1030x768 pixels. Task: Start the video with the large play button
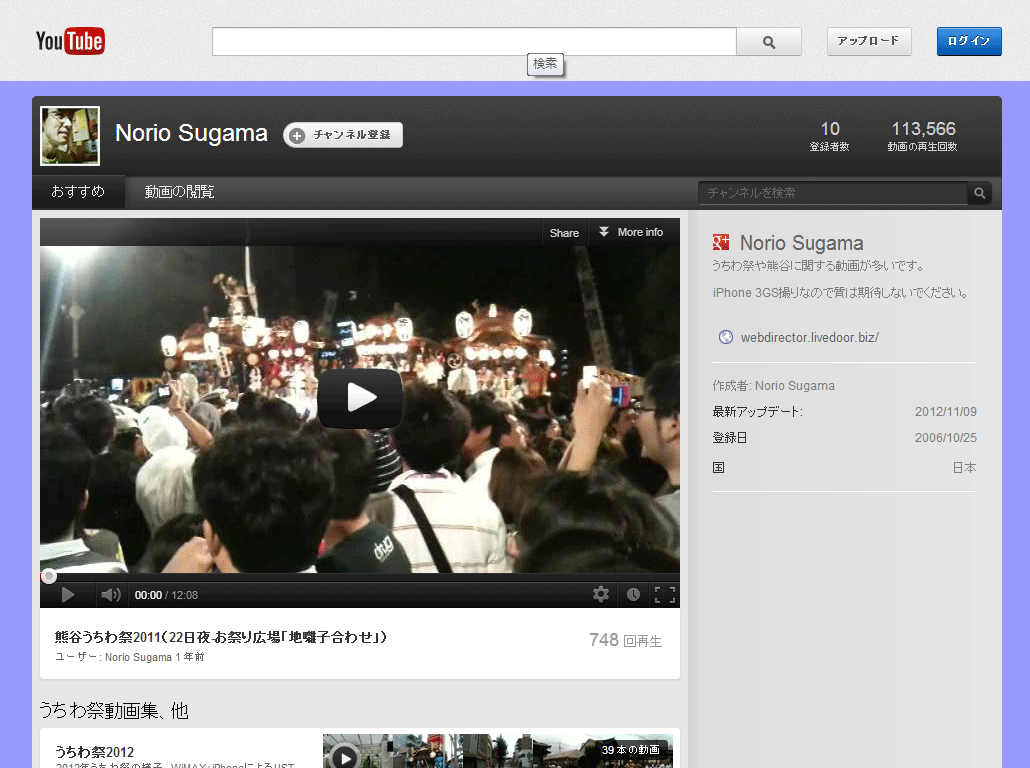click(x=360, y=398)
